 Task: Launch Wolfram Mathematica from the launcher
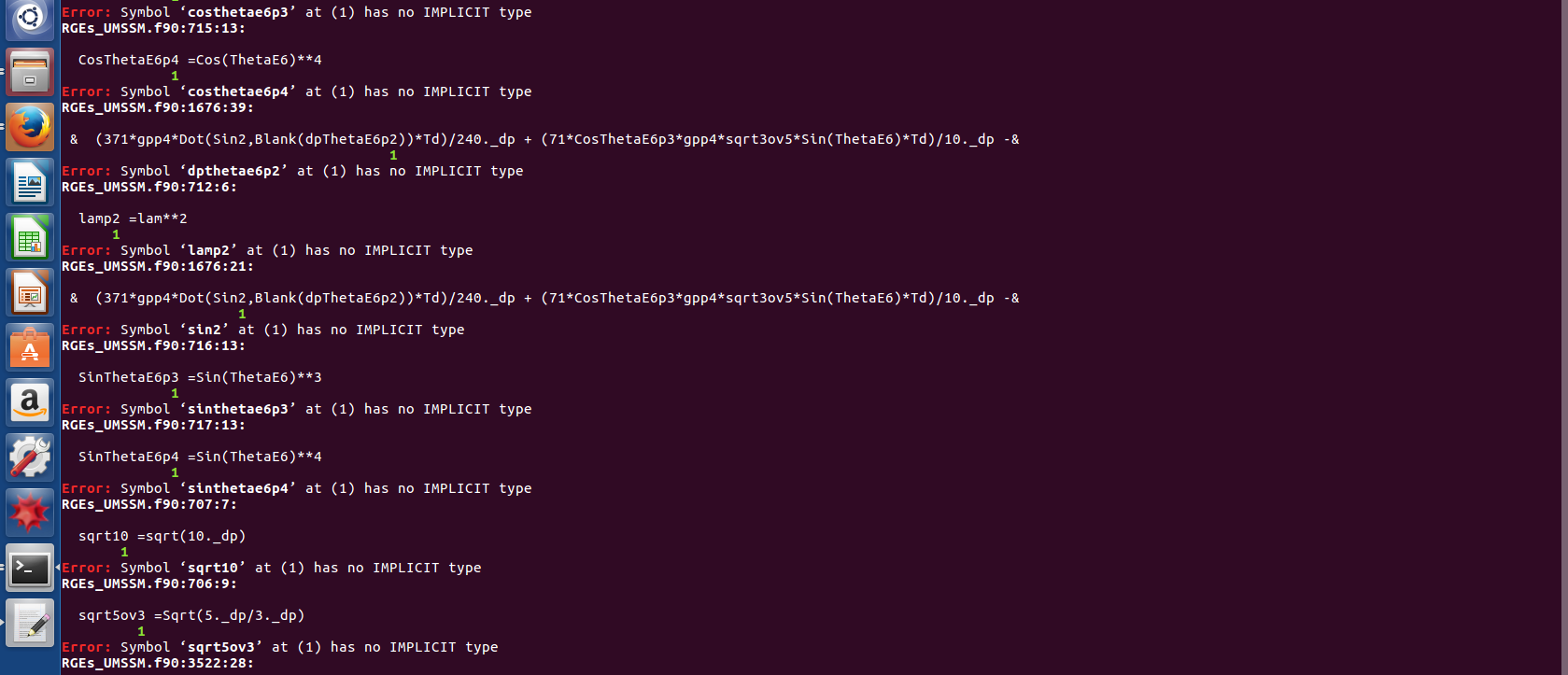pos(29,512)
